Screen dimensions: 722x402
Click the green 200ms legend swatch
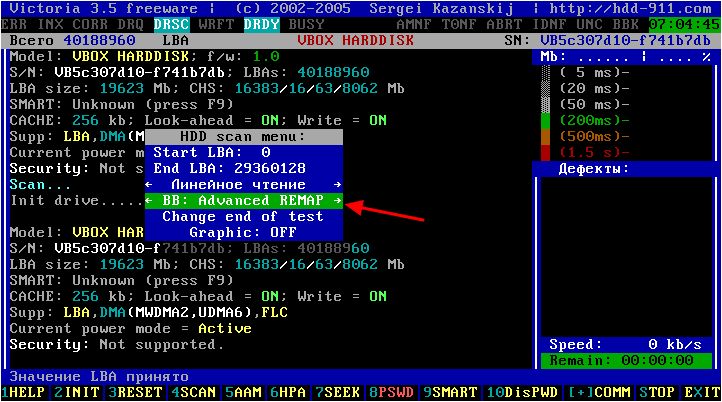546,121
